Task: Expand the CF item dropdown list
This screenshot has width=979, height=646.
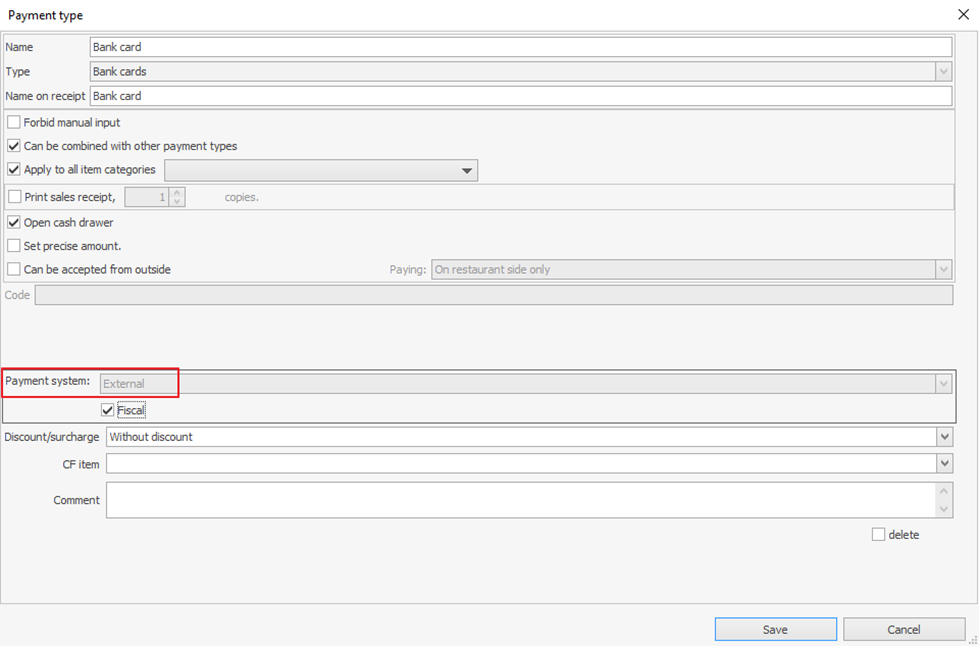Action: tap(944, 464)
